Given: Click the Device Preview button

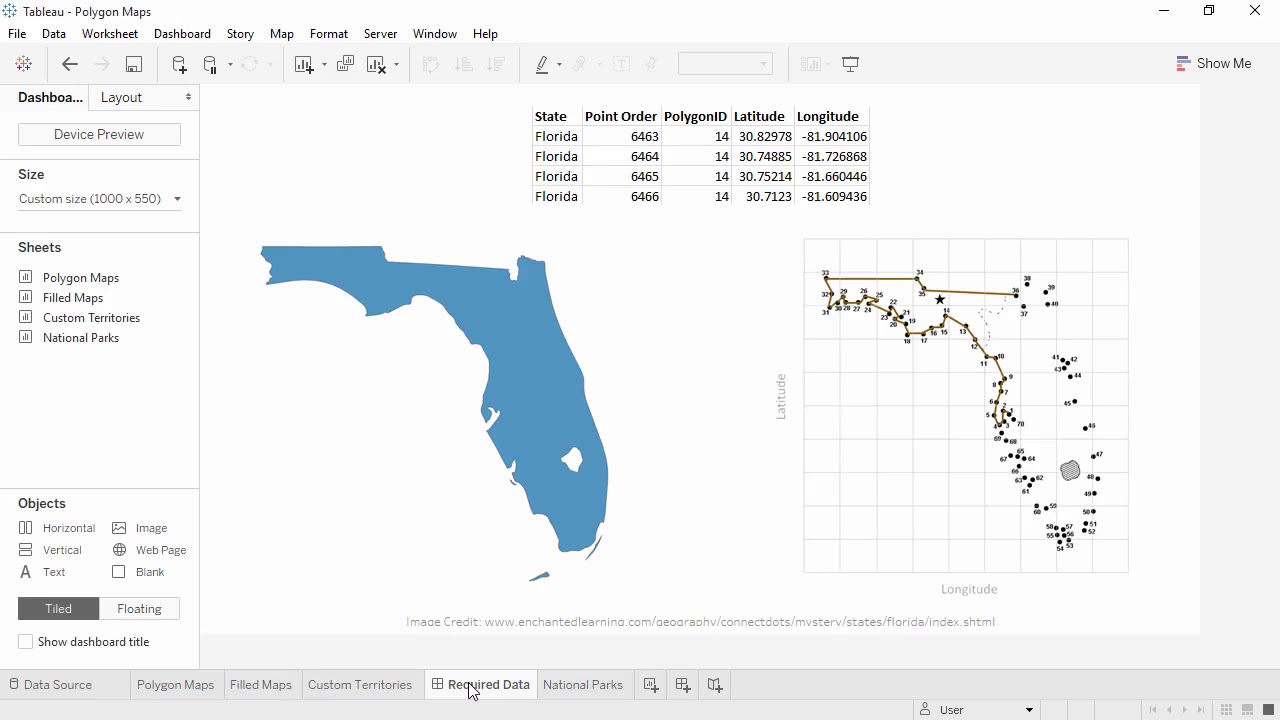Looking at the screenshot, I should [99, 134].
